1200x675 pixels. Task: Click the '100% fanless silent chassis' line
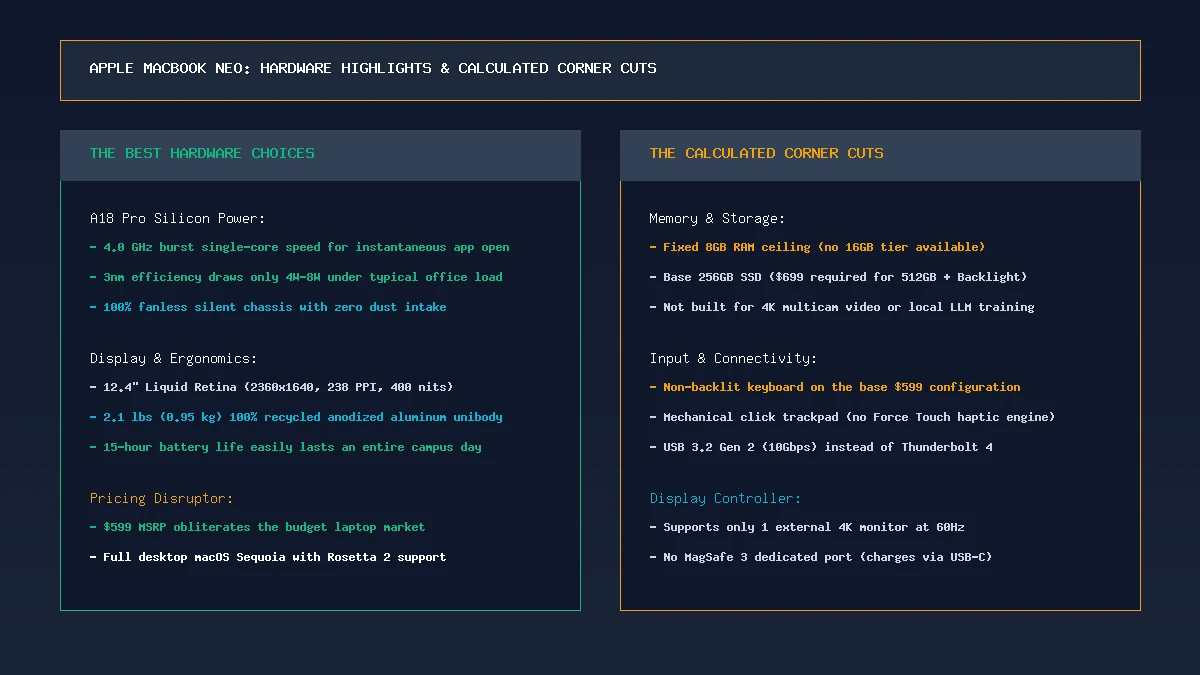pos(268,307)
